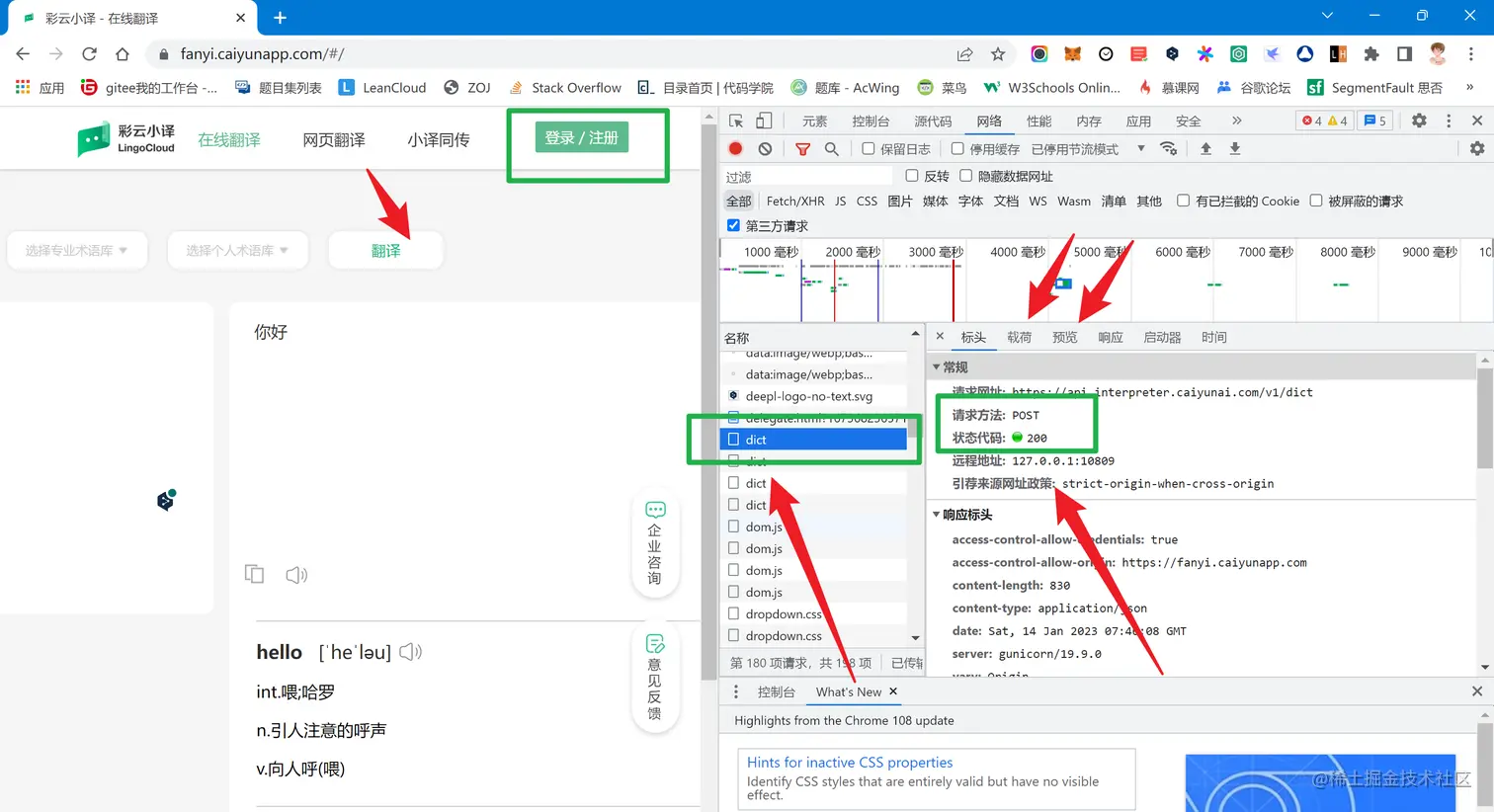Viewport: 1494px width, 812px height.
Task: Switch to 元素 DevTools tab
Action: pos(815,121)
